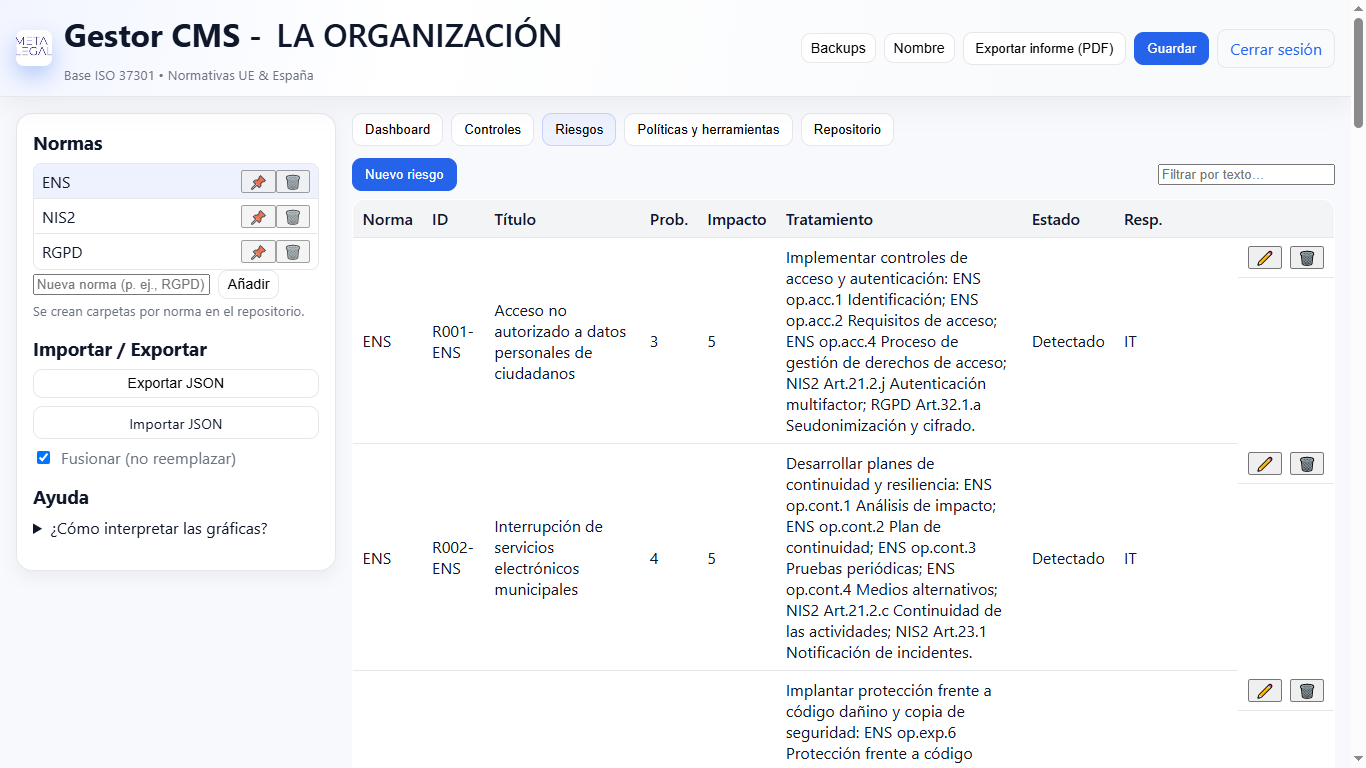Click Añadir to add a norm
This screenshot has width=1366, height=768.
(x=248, y=284)
